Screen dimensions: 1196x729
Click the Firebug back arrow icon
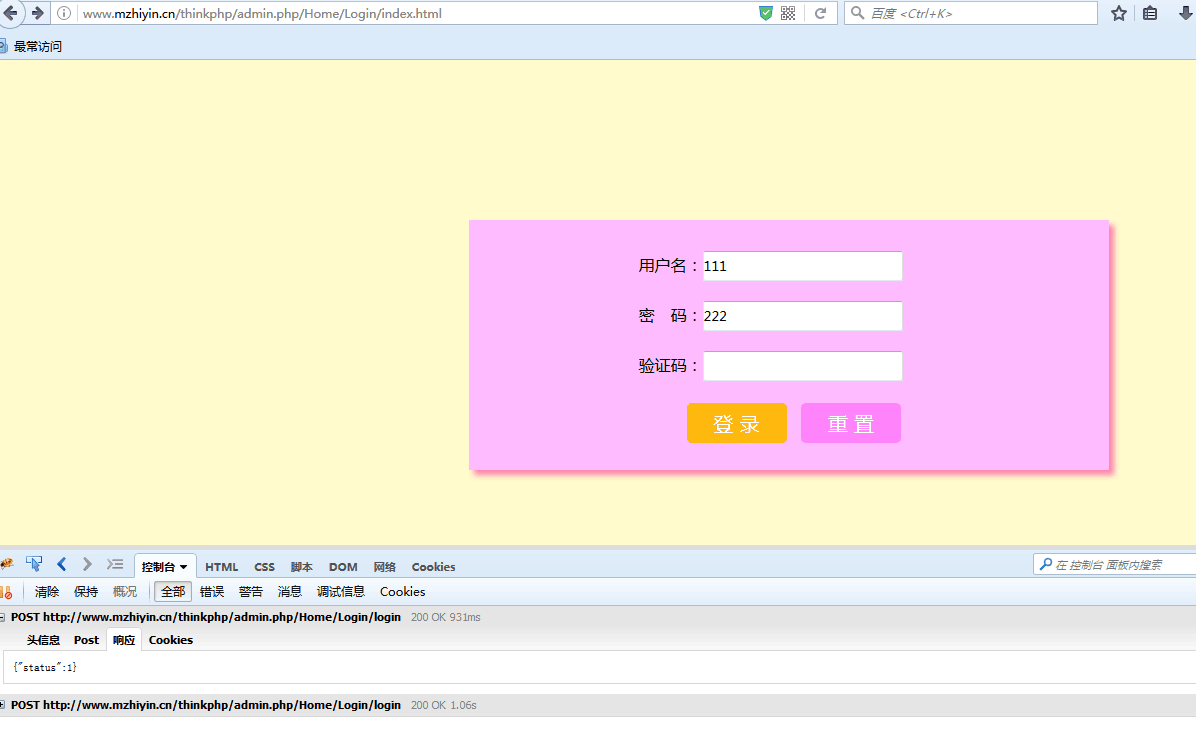click(61, 564)
